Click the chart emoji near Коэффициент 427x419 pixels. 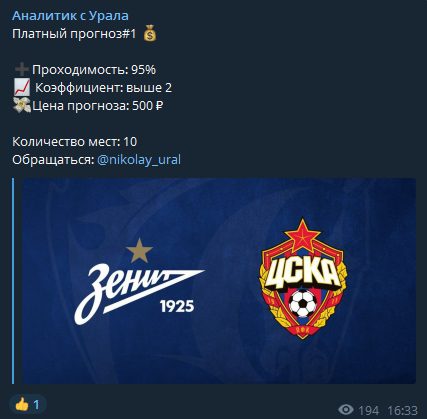[22, 87]
